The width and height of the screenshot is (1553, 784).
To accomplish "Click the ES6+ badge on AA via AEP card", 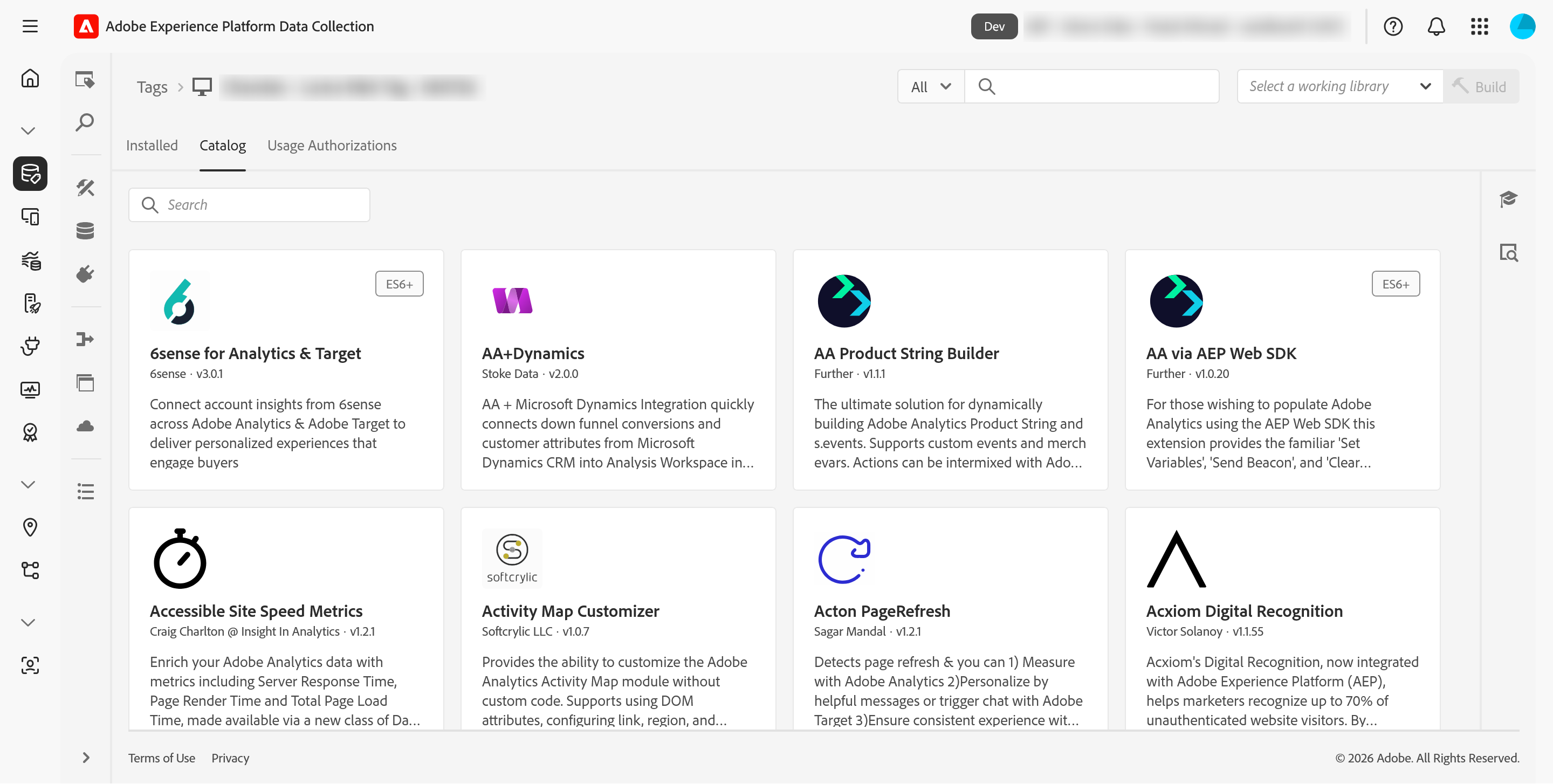I will point(1395,284).
